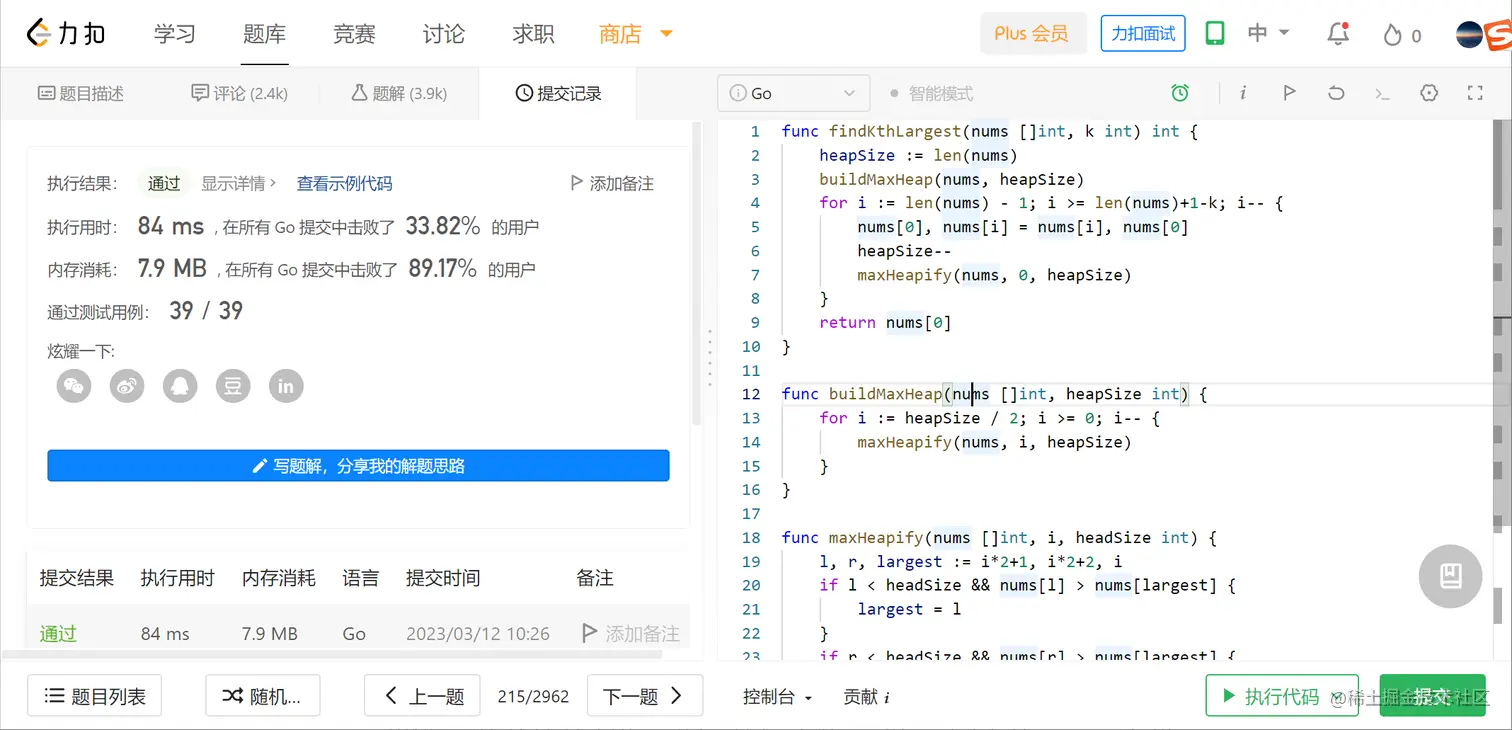
Task: Open the editor info icon
Action: coord(1243,93)
